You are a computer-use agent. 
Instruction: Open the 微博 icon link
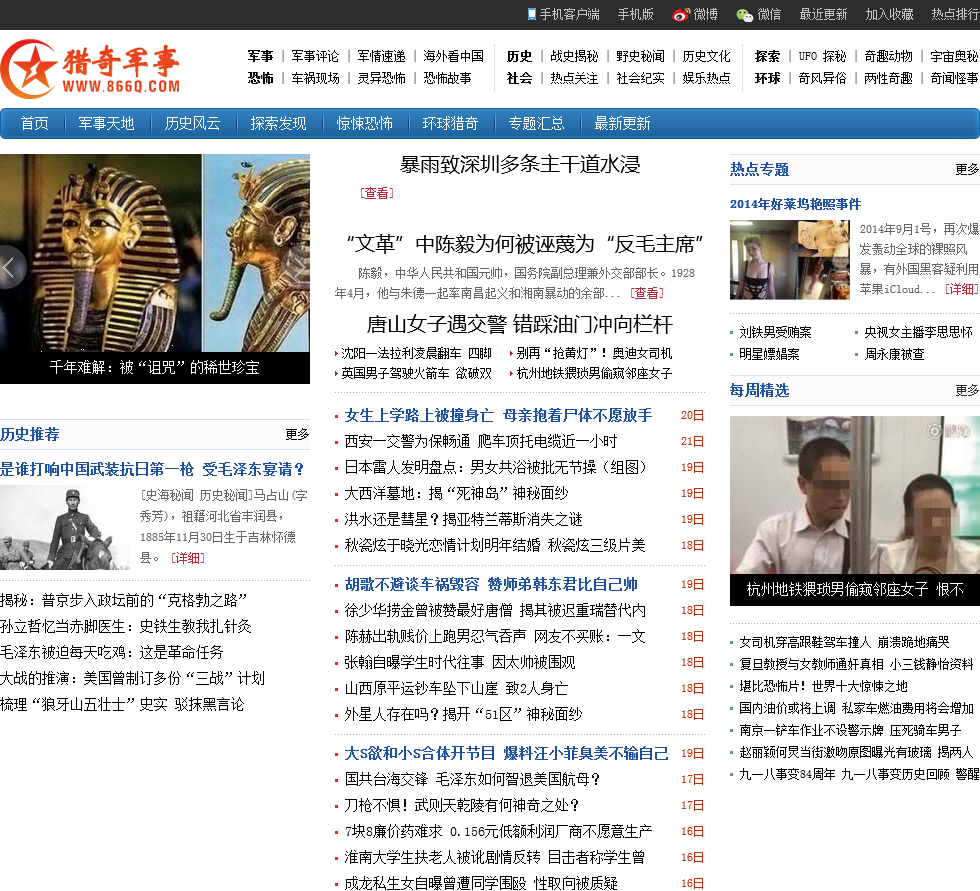click(x=695, y=14)
